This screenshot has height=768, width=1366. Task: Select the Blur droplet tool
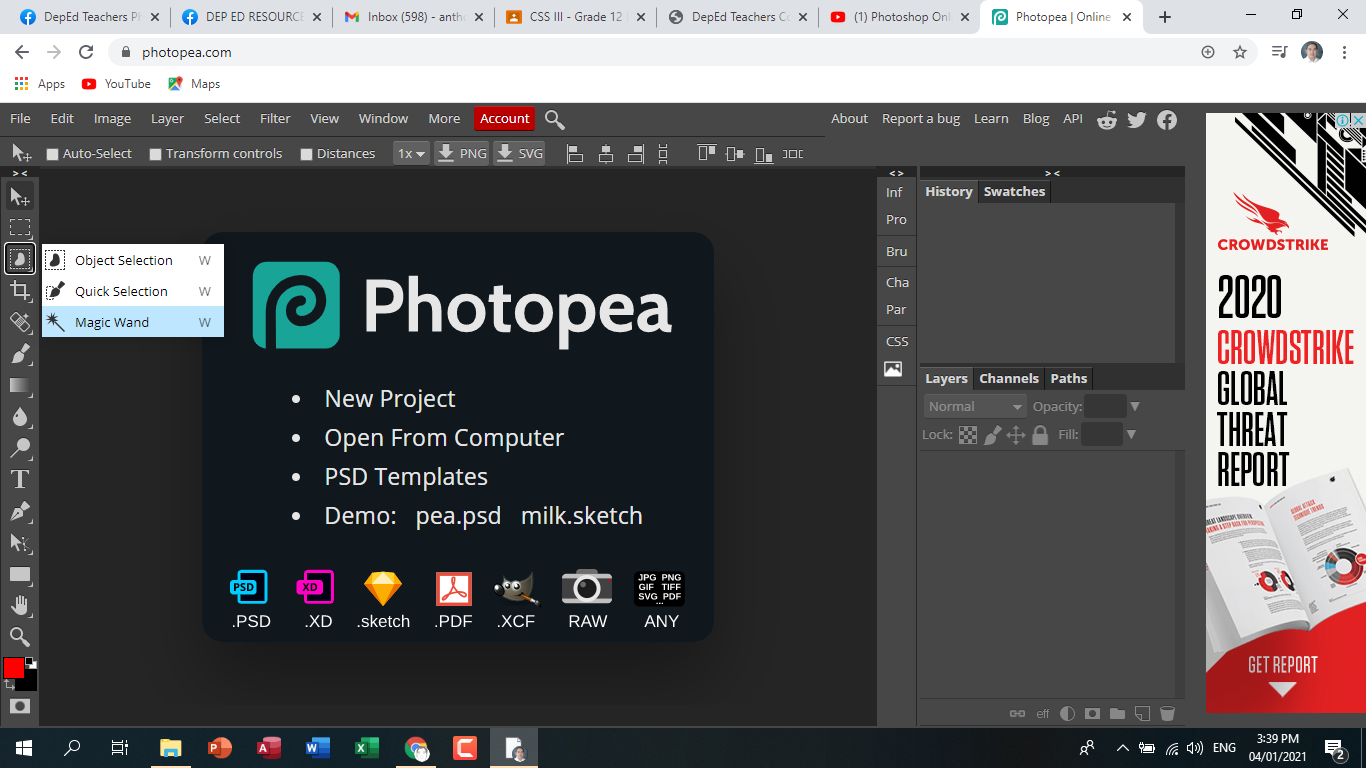coord(20,416)
